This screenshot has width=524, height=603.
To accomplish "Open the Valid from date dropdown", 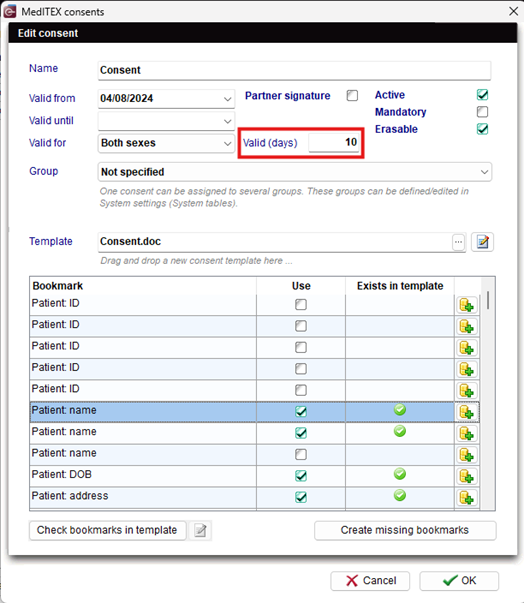I will coord(227,99).
